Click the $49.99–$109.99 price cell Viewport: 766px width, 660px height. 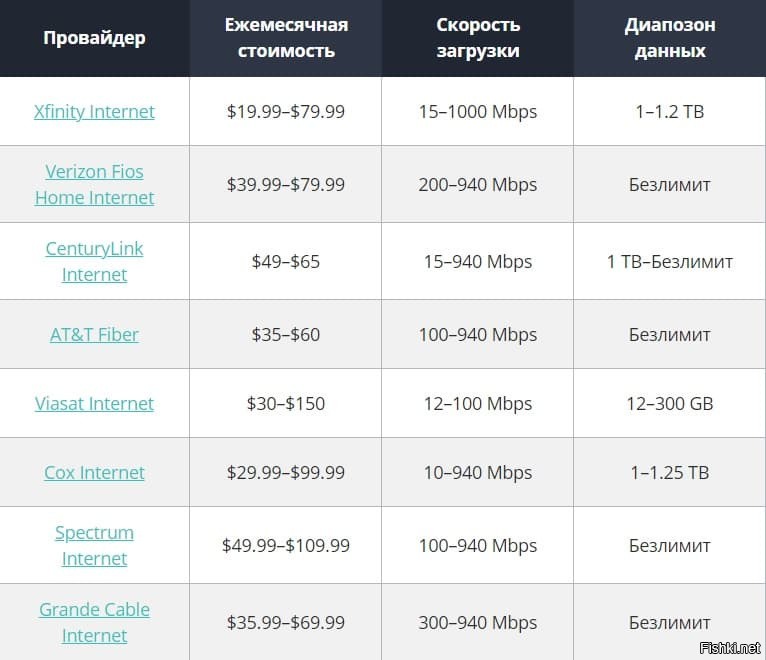pyautogui.click(x=286, y=545)
